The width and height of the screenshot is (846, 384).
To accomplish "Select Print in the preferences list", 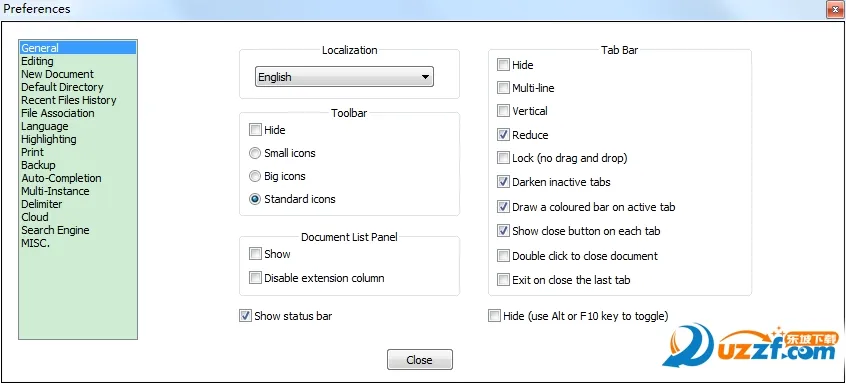I will [x=78, y=152].
